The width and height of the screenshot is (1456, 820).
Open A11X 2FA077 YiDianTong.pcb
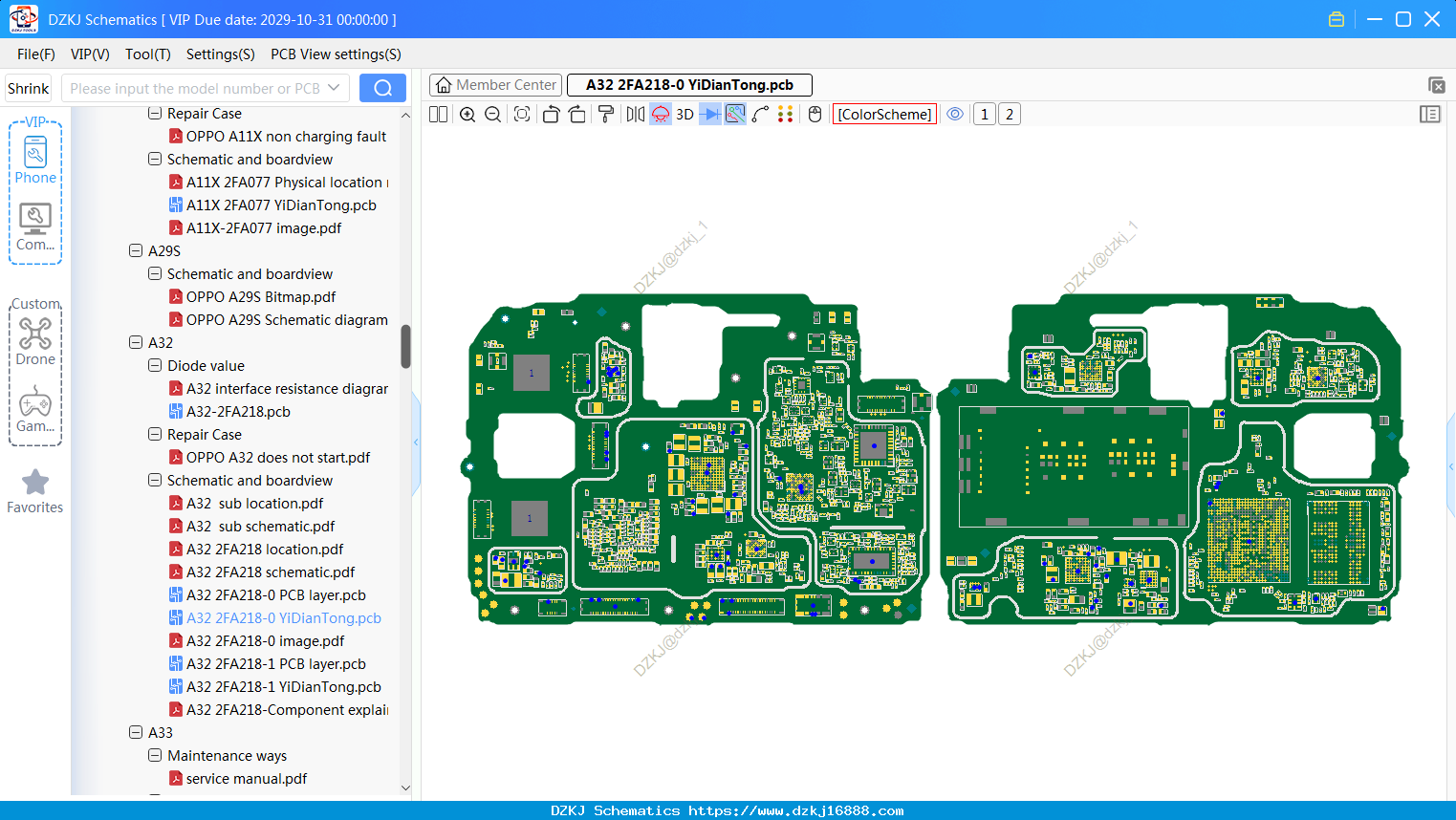pos(281,205)
